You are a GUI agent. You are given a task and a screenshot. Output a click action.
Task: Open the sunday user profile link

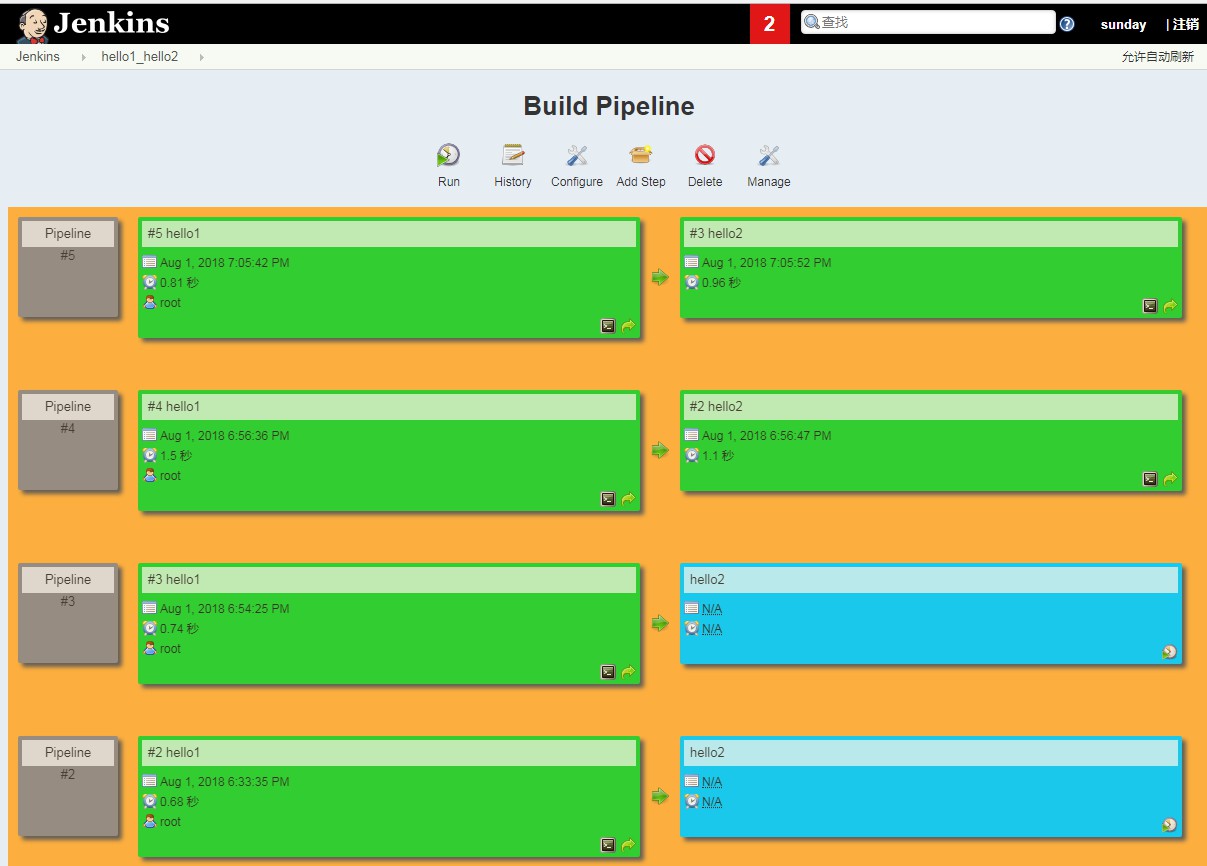1123,24
